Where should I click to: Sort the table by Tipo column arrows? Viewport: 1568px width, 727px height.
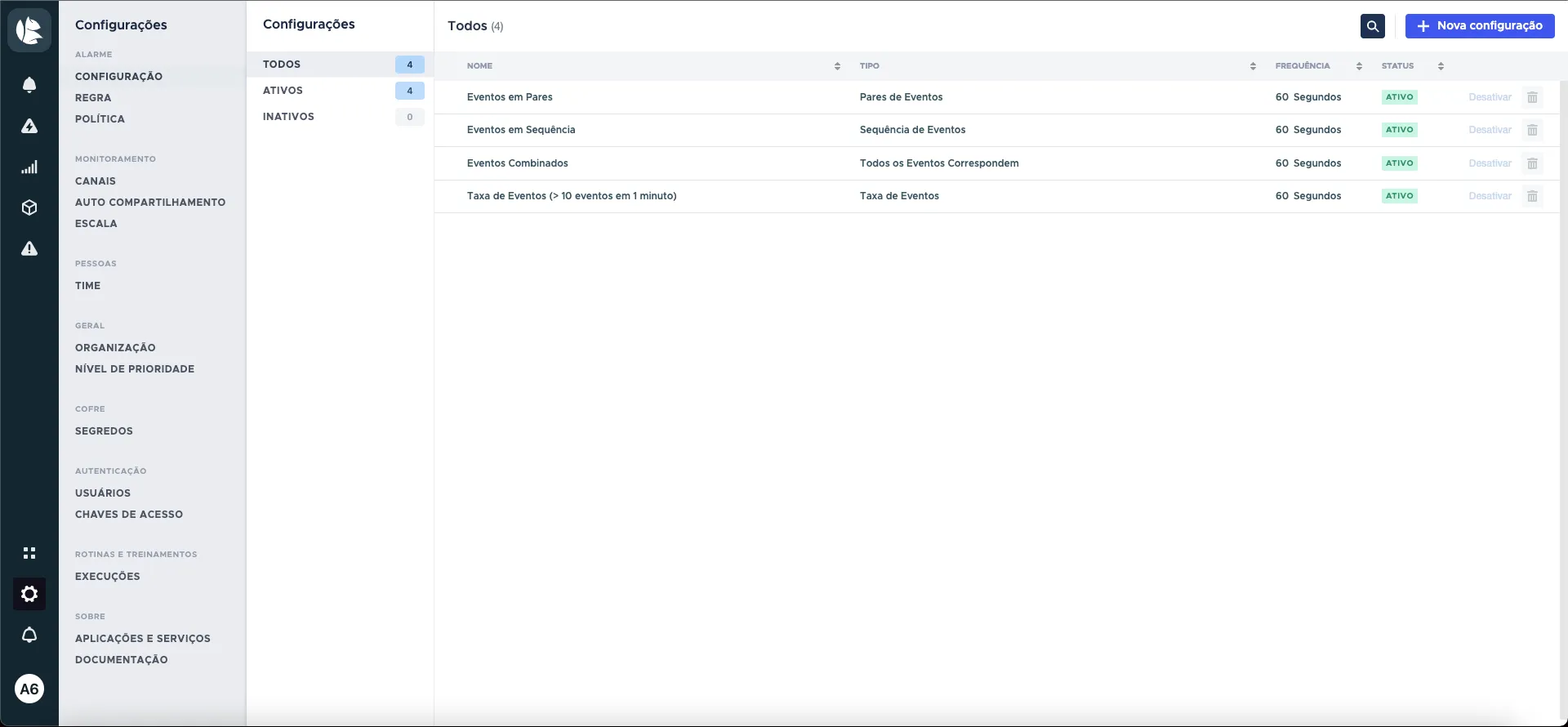[1253, 66]
